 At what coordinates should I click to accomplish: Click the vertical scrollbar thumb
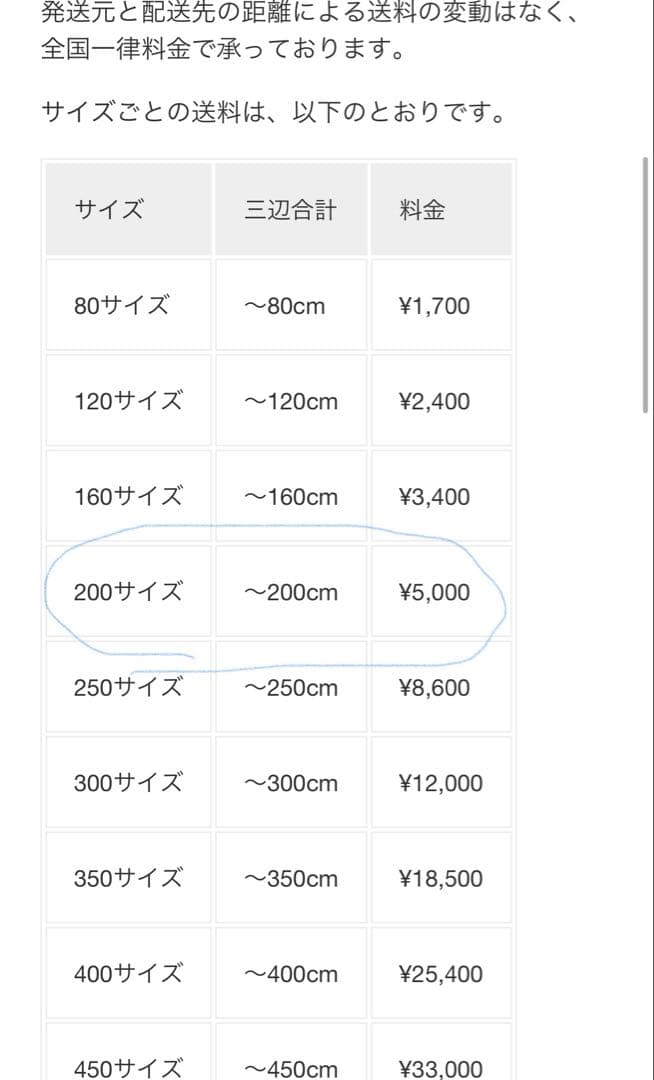coord(645,284)
